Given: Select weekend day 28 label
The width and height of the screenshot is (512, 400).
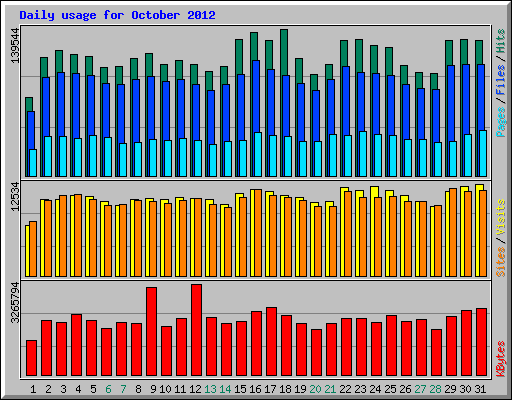Looking at the screenshot, I should click(x=435, y=389).
